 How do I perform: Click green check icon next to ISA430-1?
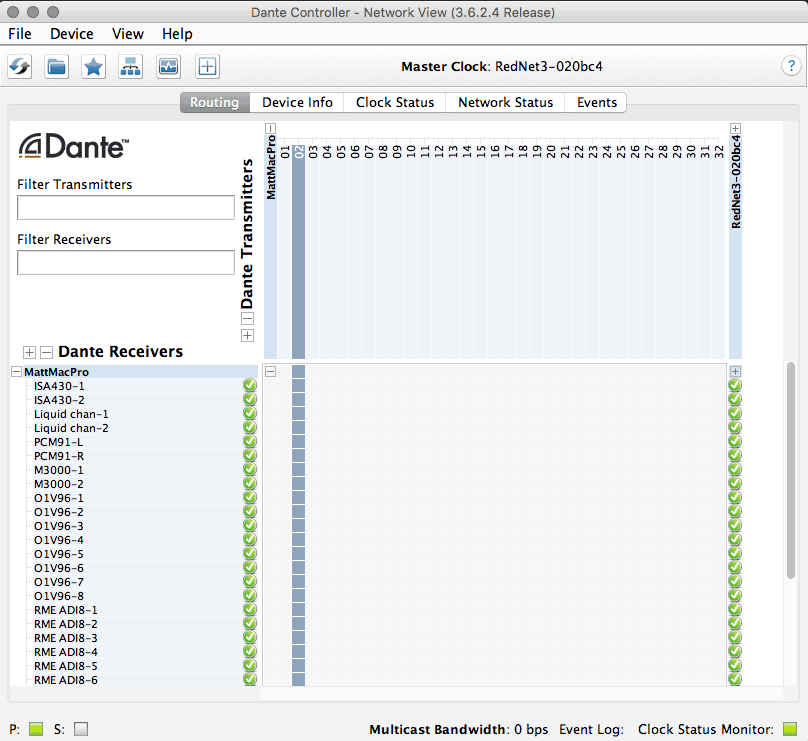click(x=250, y=385)
